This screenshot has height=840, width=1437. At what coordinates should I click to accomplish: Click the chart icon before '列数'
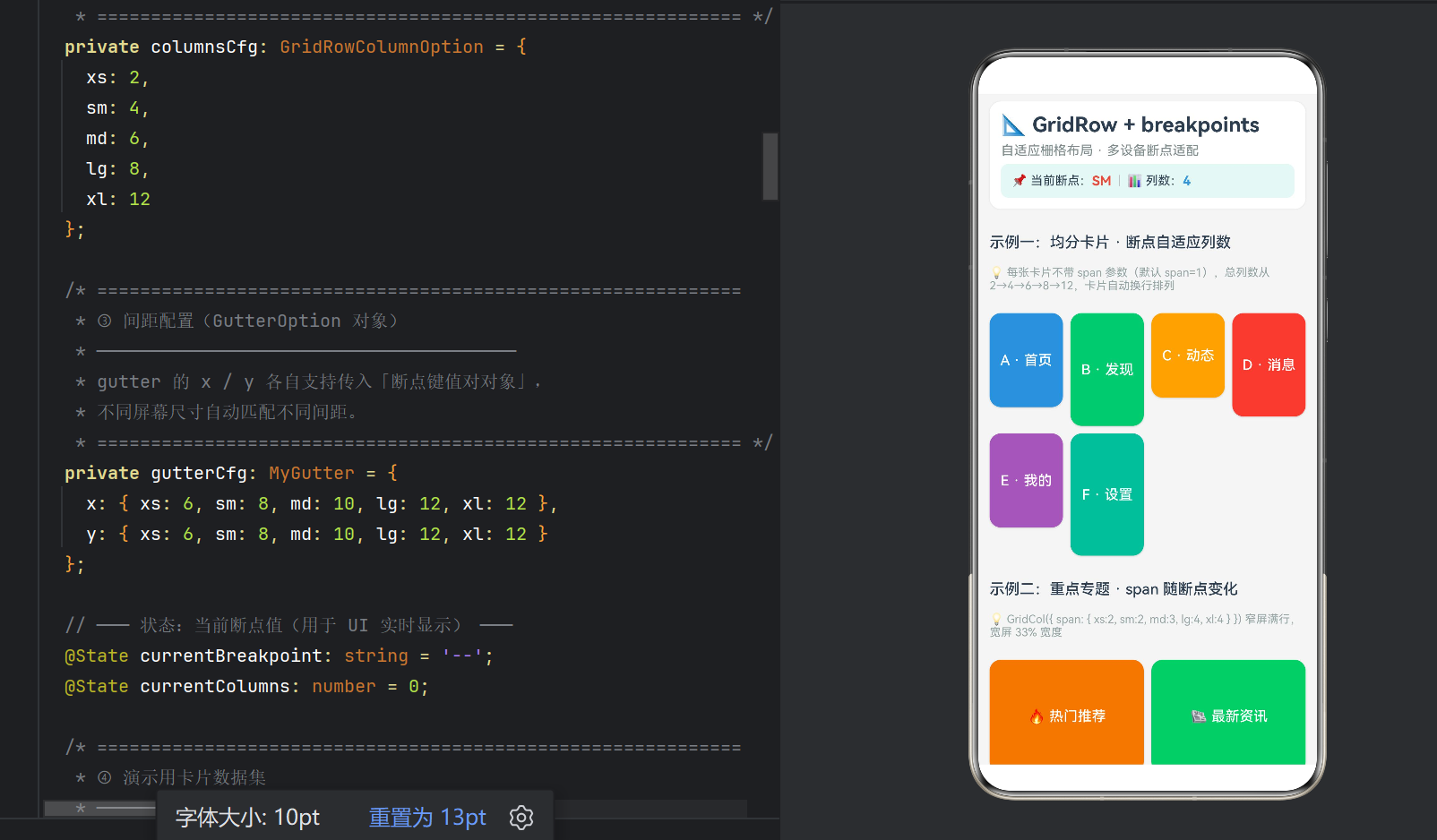[1134, 181]
